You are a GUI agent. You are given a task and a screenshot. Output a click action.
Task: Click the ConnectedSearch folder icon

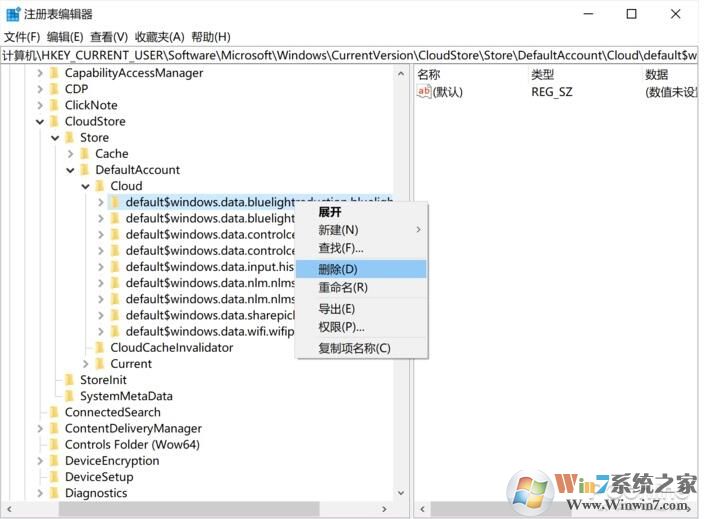click(x=54, y=412)
